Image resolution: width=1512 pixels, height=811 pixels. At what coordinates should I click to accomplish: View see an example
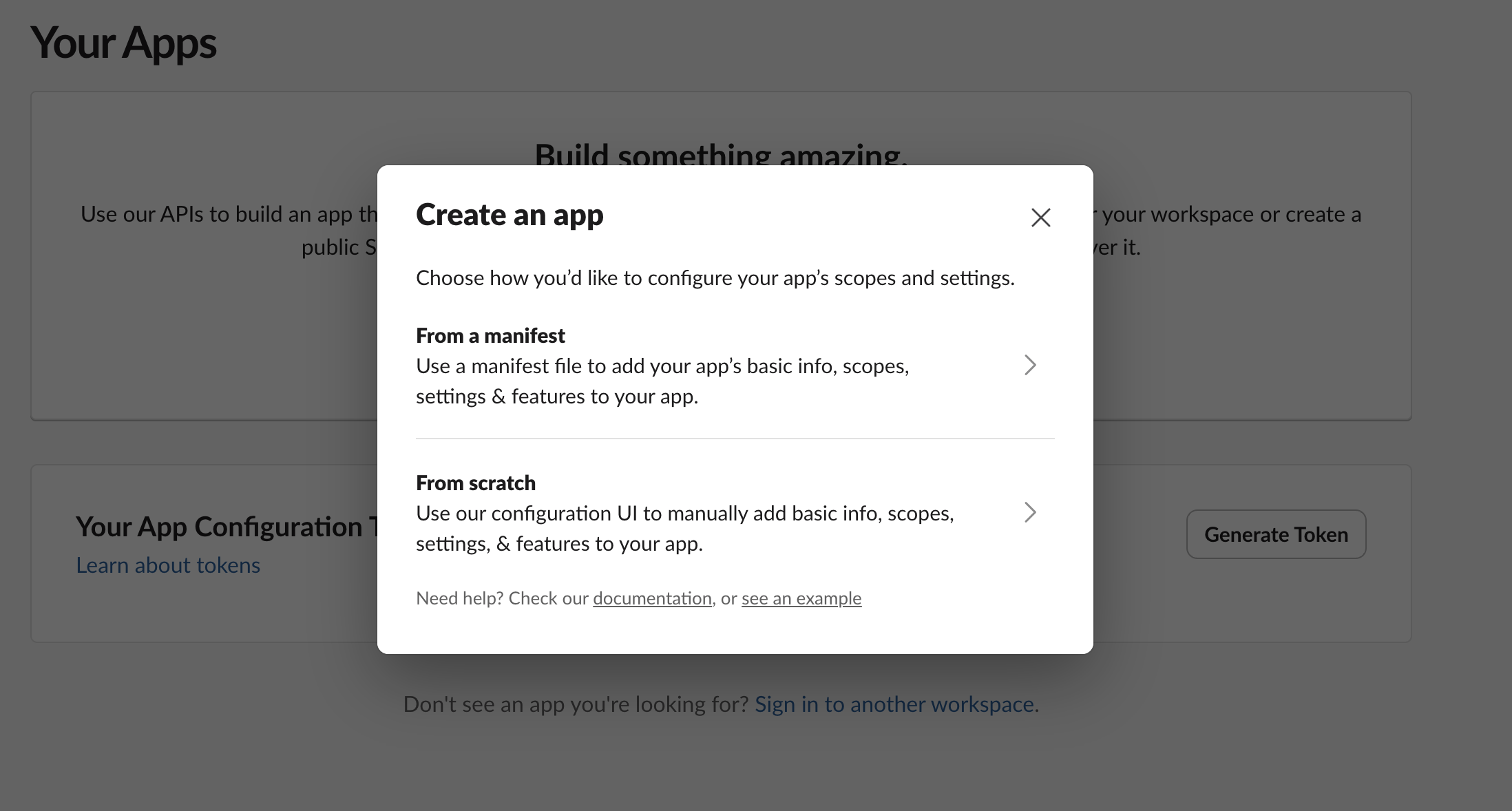pyautogui.click(x=800, y=598)
